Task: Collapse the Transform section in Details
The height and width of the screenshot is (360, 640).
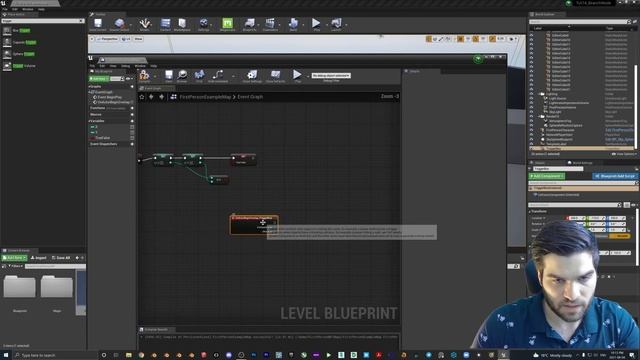Action: click(x=530, y=211)
